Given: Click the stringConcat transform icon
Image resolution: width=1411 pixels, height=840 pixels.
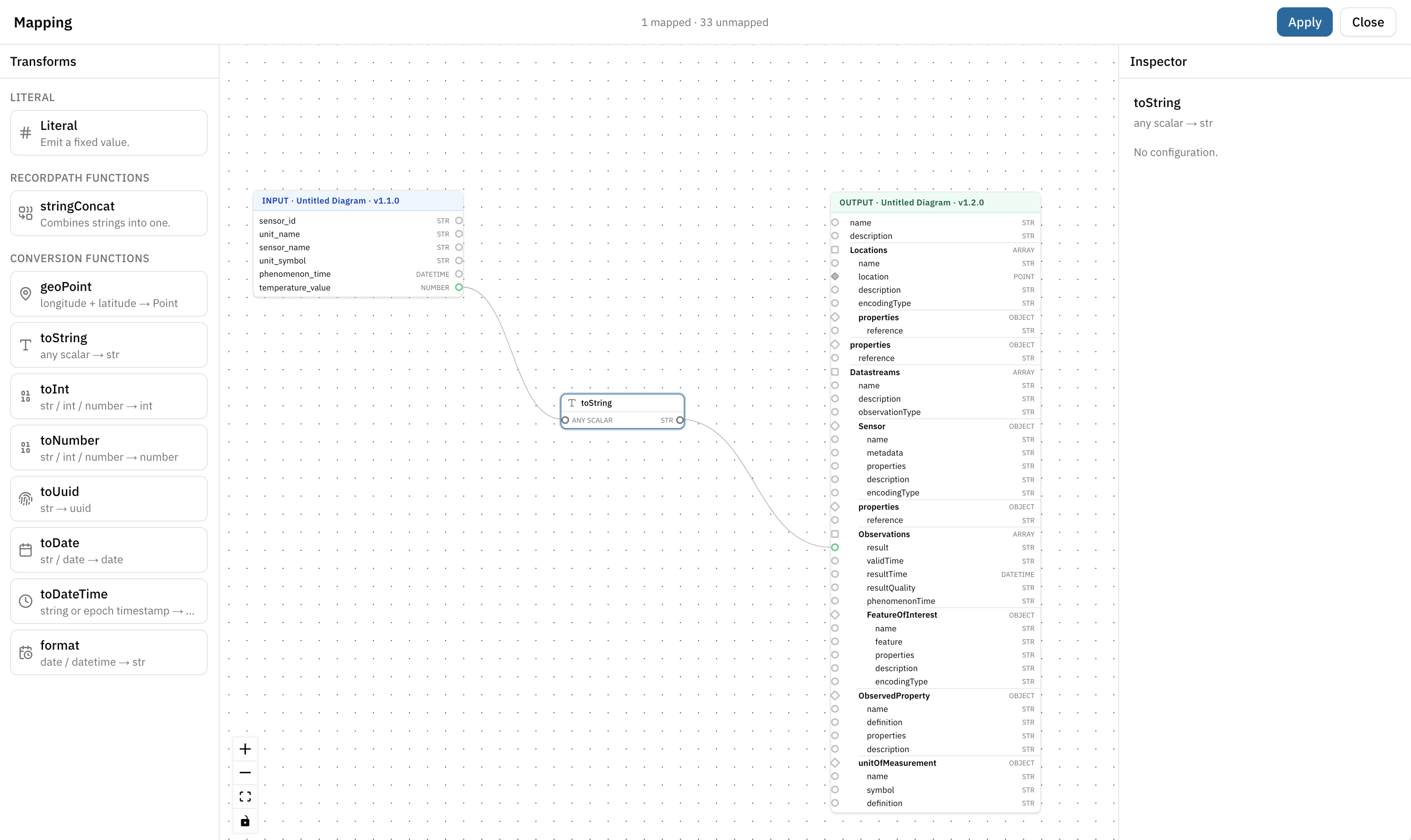Looking at the screenshot, I should 26,213.
